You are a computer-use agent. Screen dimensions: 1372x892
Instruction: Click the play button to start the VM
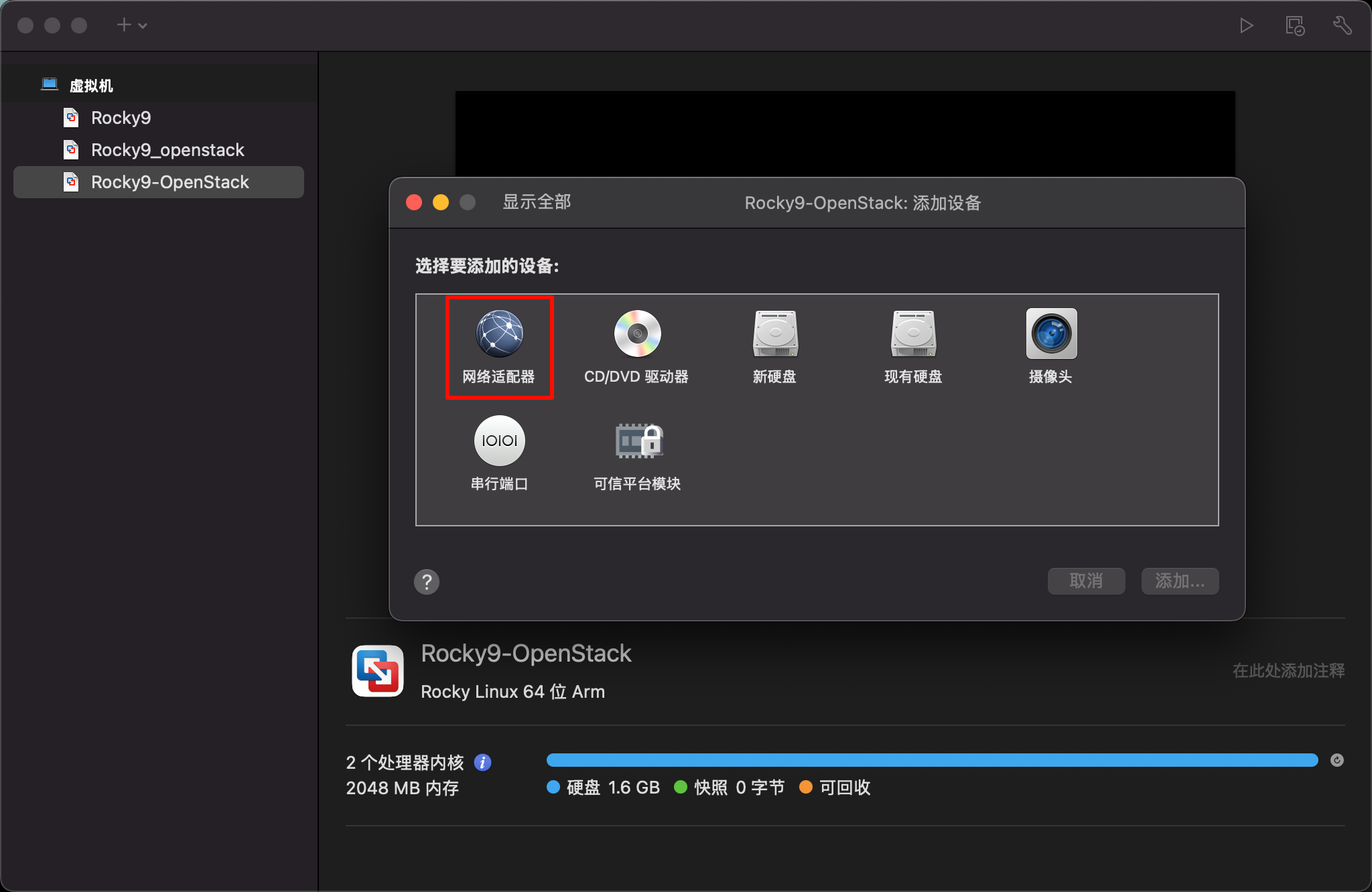coord(1246,25)
